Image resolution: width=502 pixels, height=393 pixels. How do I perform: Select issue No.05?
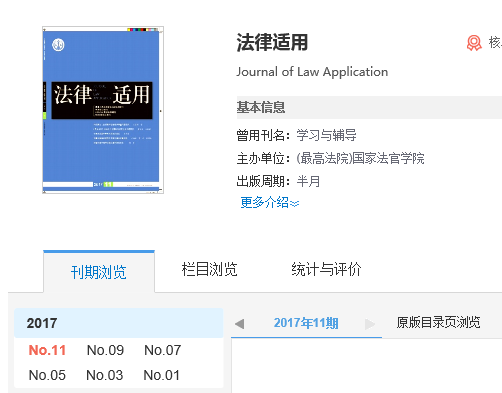[47, 375]
